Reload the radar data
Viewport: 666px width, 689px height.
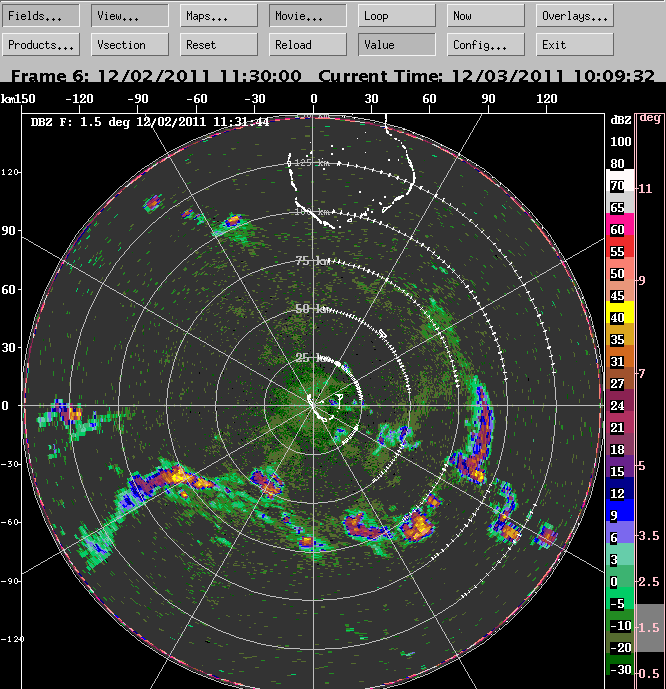pyautogui.click(x=308, y=45)
